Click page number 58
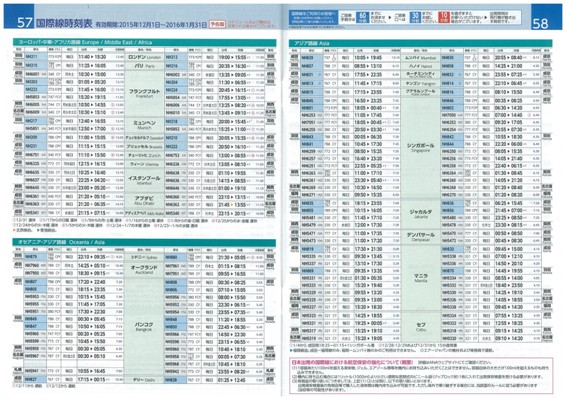The height and width of the screenshot is (400, 566). click(x=540, y=23)
